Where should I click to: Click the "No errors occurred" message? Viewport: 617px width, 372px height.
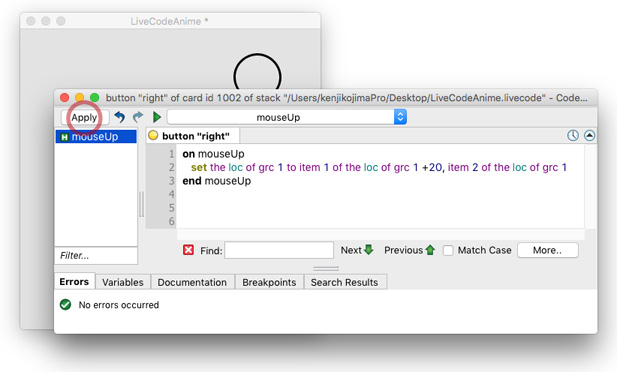pyautogui.click(x=119, y=305)
